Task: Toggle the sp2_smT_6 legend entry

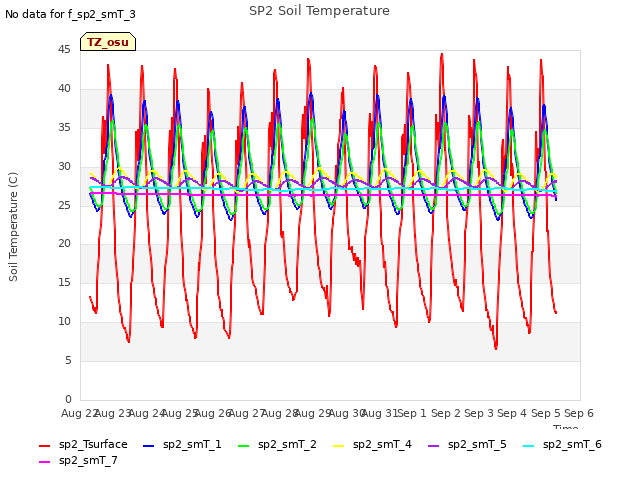Action: click(562, 444)
